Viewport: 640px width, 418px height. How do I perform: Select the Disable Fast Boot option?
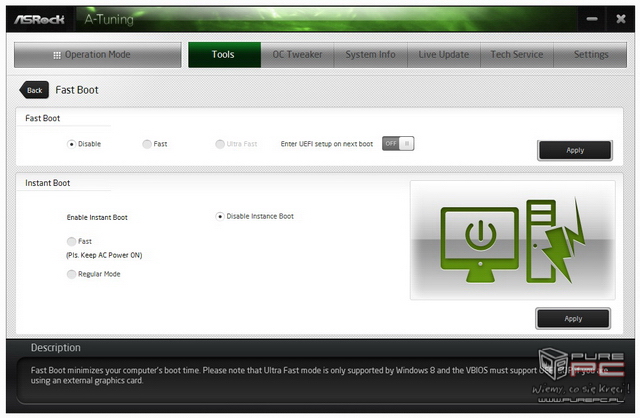pos(71,144)
